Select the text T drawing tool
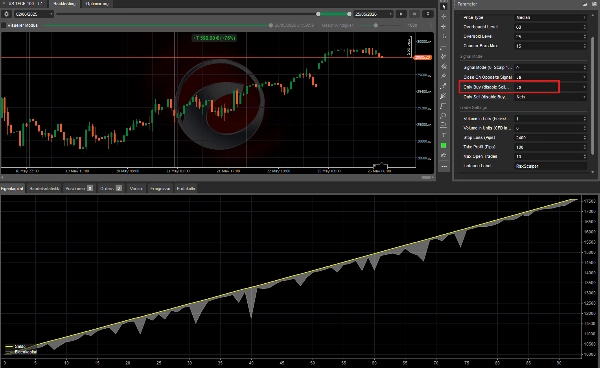600x368 pixels. 443,135
